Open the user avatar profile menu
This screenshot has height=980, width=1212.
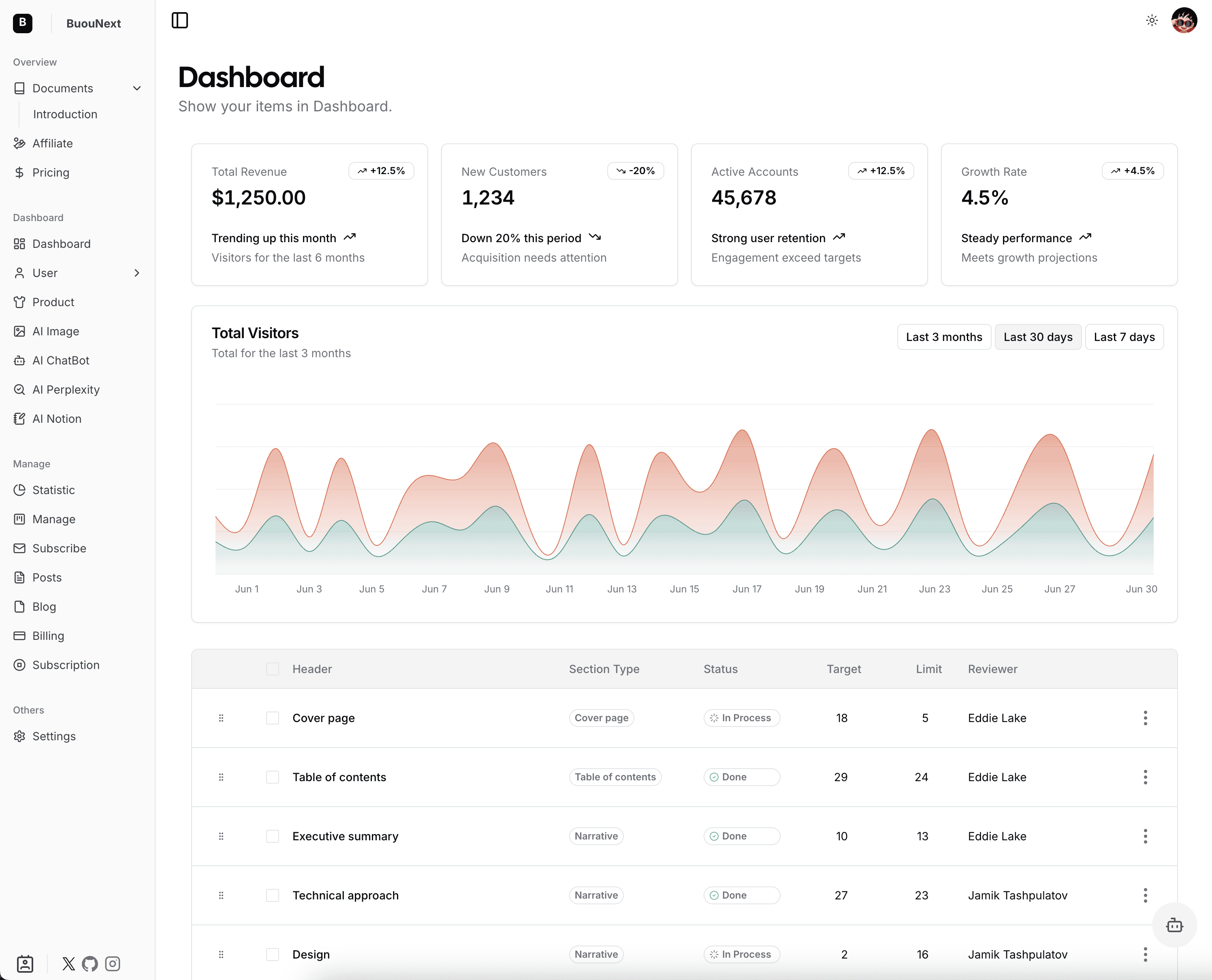[1184, 21]
